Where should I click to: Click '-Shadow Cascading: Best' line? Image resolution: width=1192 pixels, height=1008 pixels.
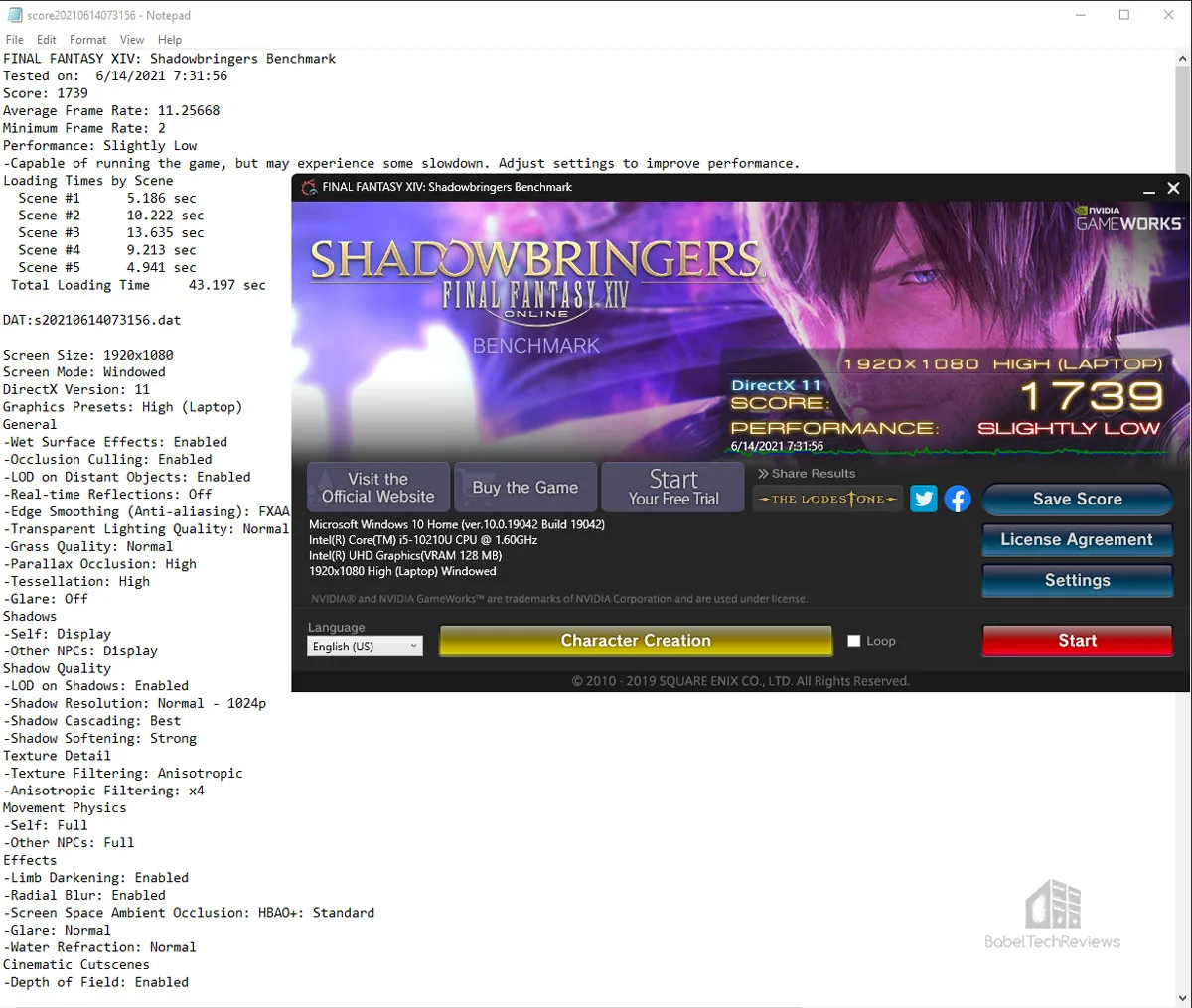(x=92, y=721)
